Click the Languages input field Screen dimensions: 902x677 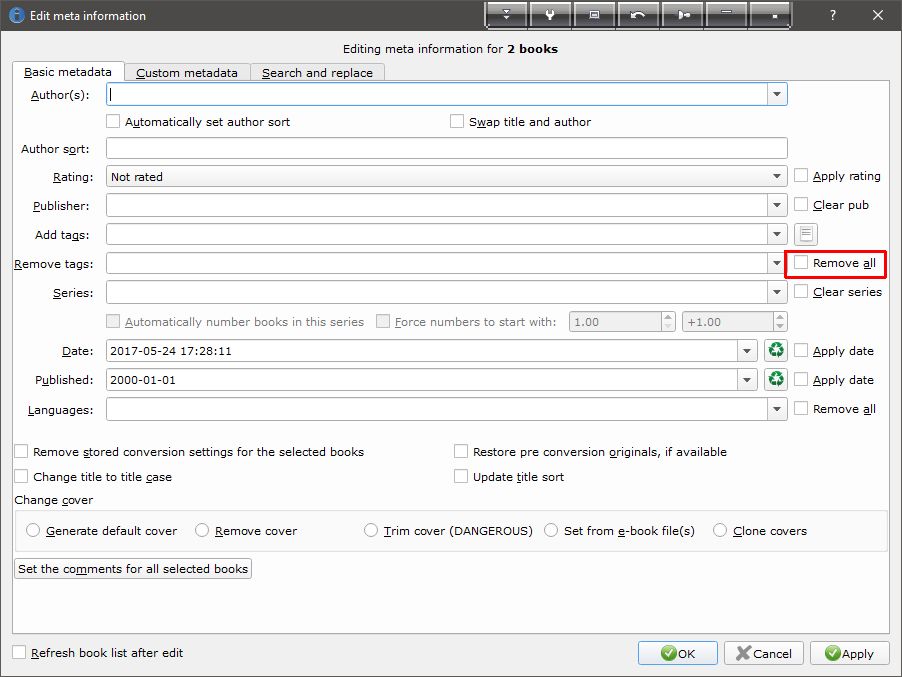pyautogui.click(x=437, y=410)
